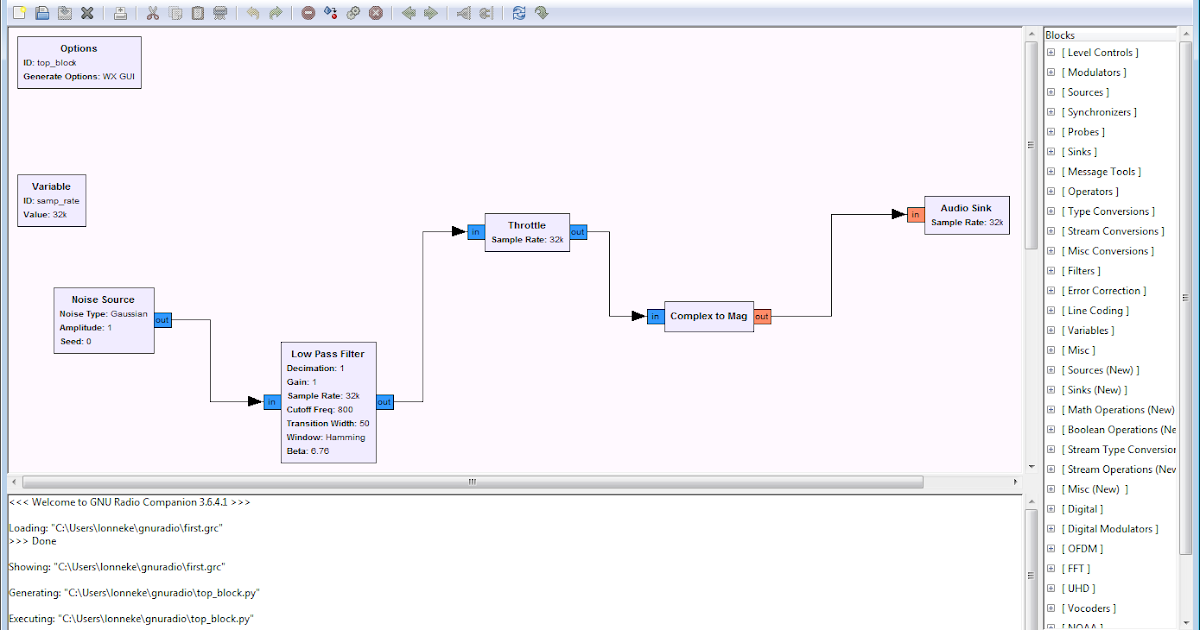Enable the selected block with the Enable plug icon
This screenshot has height=630, width=1200.
point(463,13)
